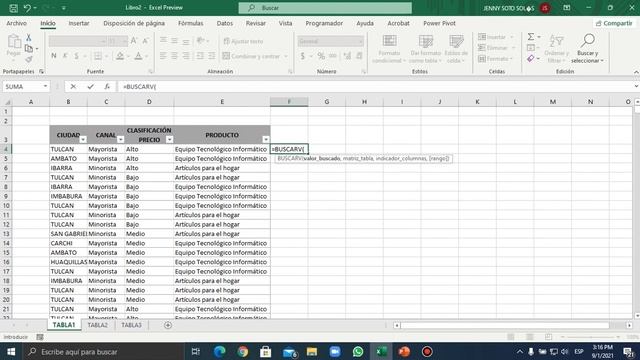Open Google Chrome from taskbar
The height and width of the screenshot is (360, 640).
pos(242,351)
